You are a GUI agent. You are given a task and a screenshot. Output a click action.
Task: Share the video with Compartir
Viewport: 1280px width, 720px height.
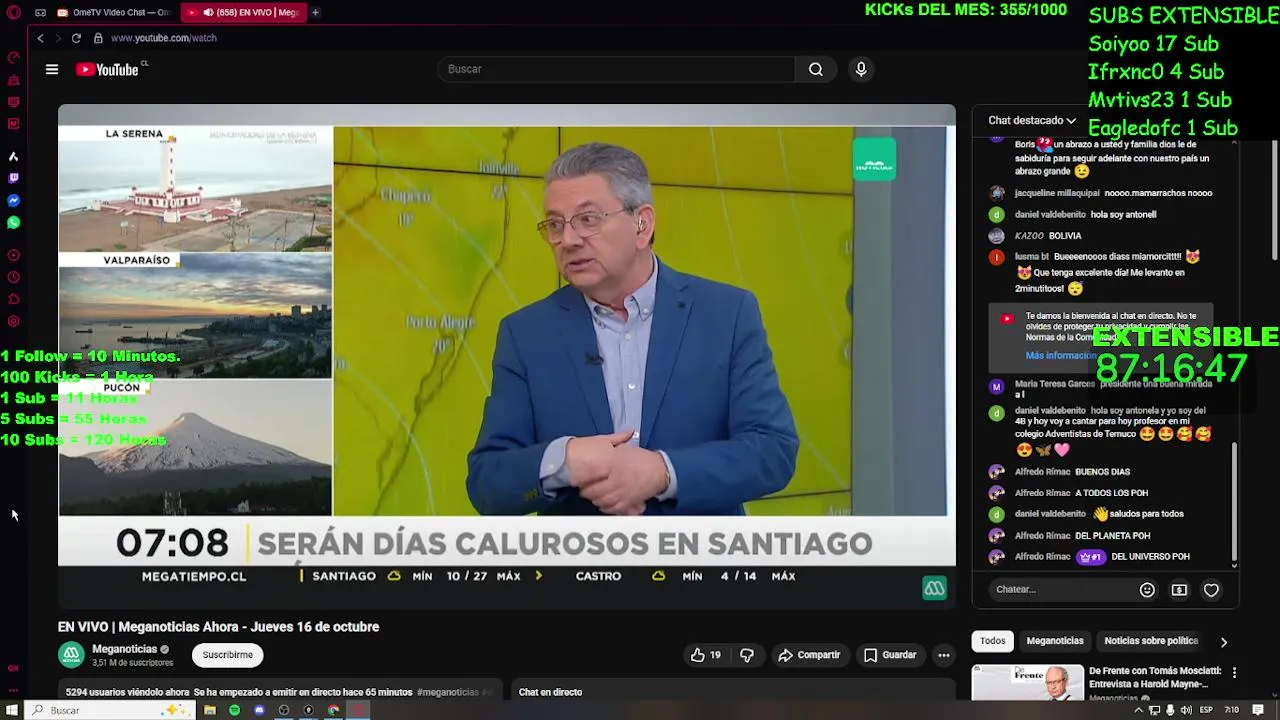pyautogui.click(x=809, y=655)
